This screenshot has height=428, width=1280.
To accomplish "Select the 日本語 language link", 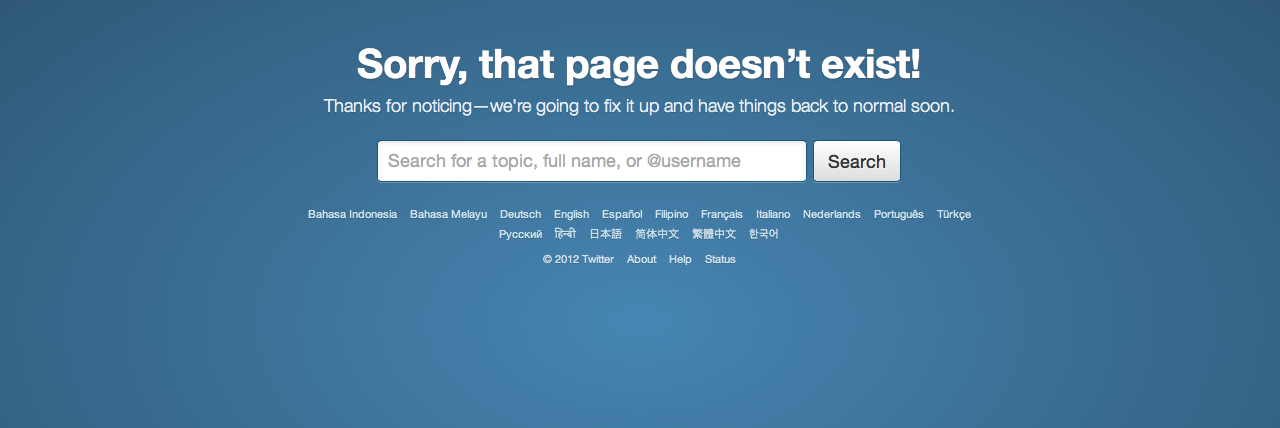I will (605, 234).
